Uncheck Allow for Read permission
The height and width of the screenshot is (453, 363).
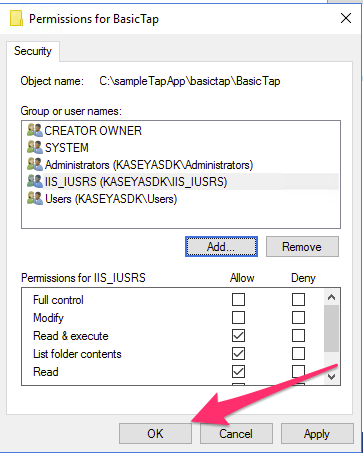click(x=238, y=371)
